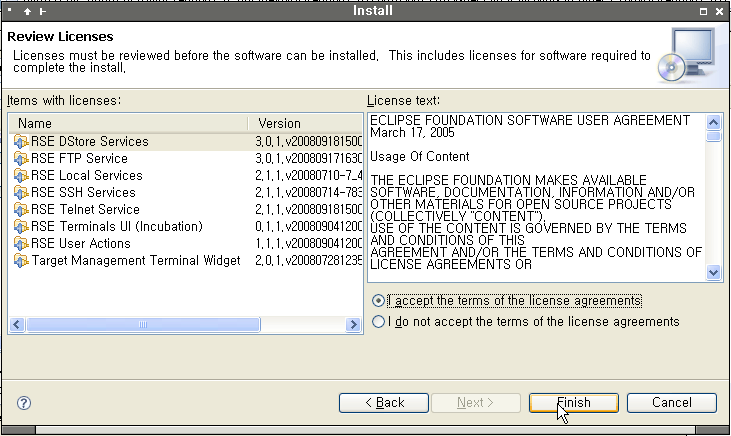731x436 pixels.
Task: Click inside the license text area heading
Action: tap(530, 120)
